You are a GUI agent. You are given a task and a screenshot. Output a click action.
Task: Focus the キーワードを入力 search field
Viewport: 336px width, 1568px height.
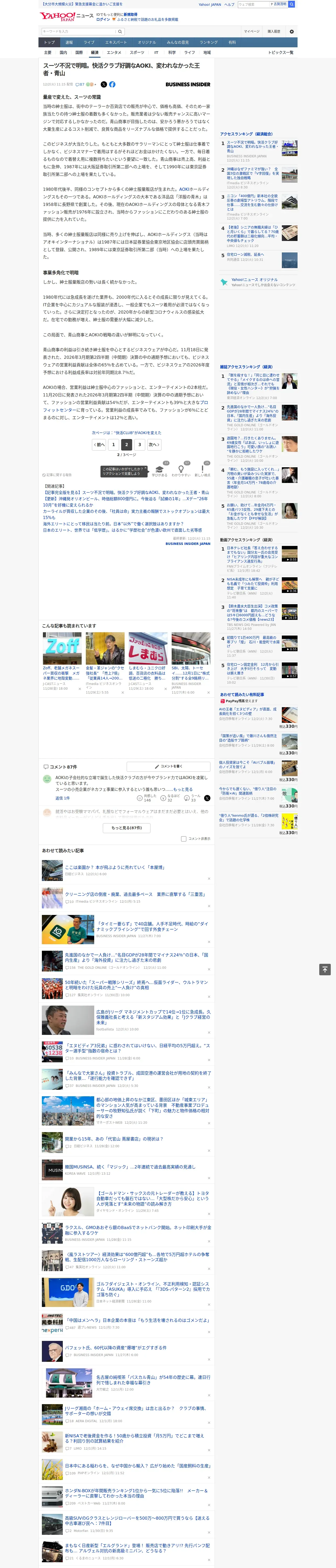point(78,32)
